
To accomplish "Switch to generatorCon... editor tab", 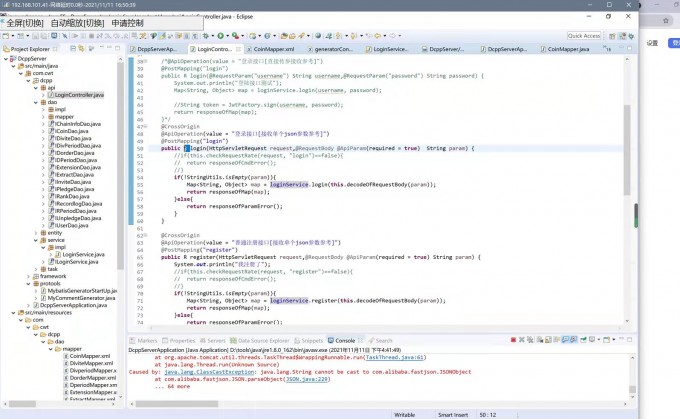I will tap(333, 49).
